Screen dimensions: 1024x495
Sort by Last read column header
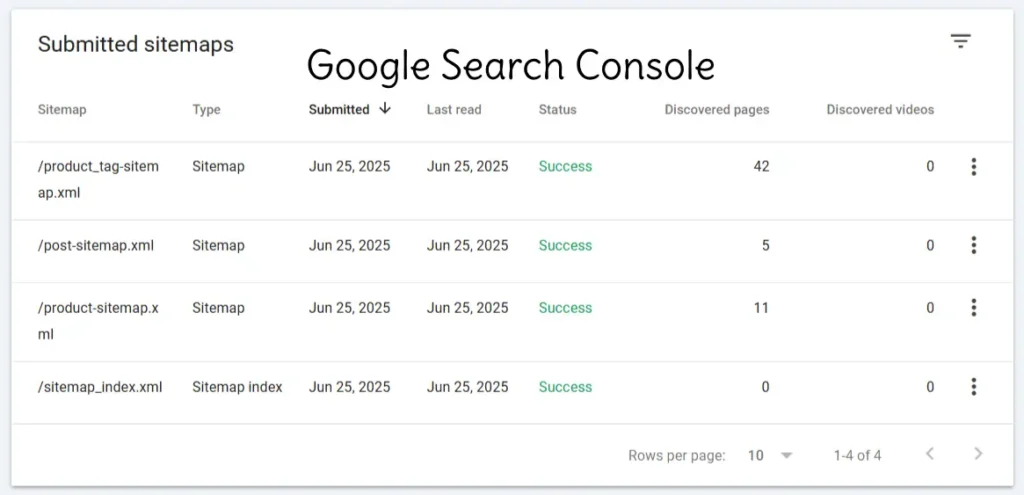[454, 110]
